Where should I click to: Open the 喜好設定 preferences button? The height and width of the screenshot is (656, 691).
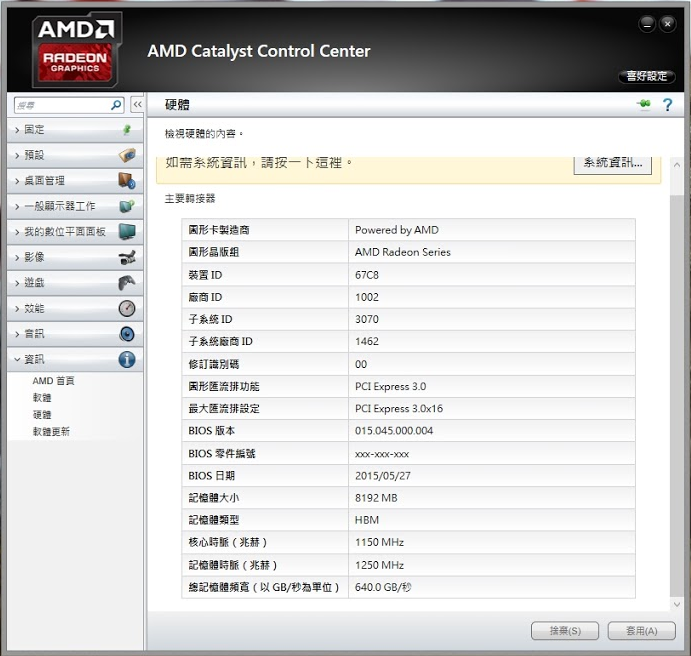[646, 76]
